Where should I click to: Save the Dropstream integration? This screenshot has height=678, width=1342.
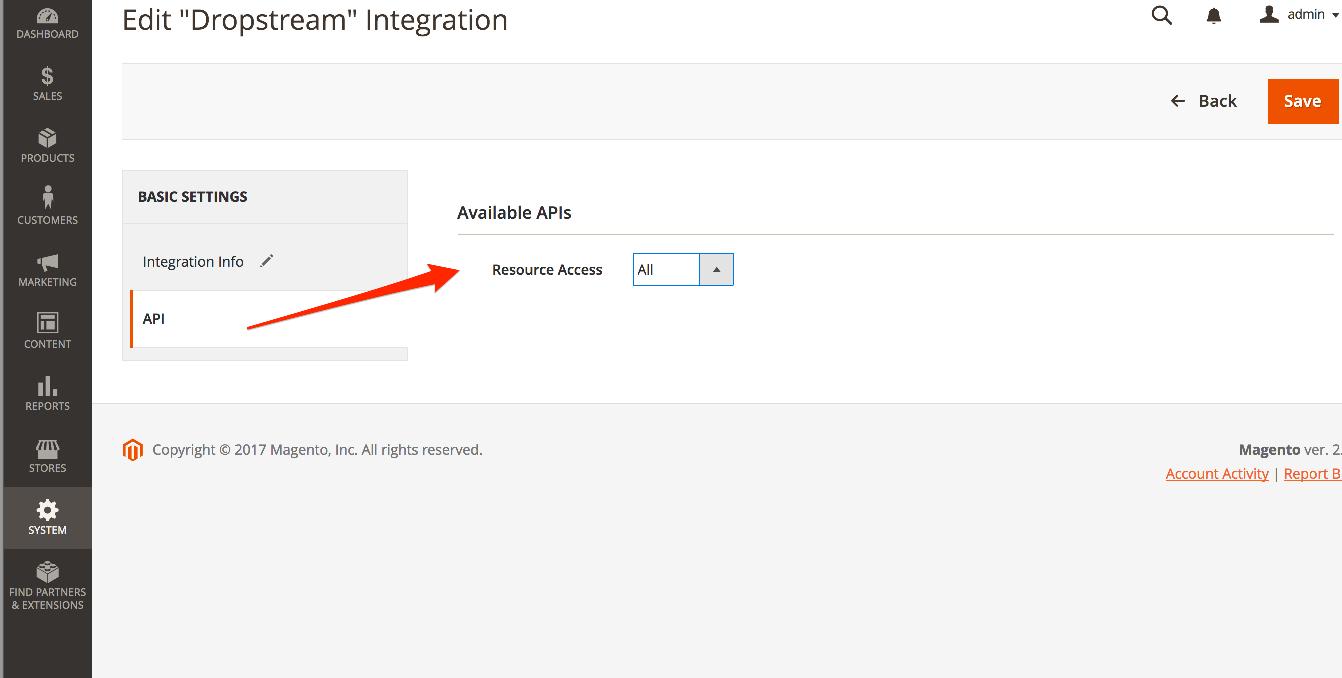tap(1303, 101)
